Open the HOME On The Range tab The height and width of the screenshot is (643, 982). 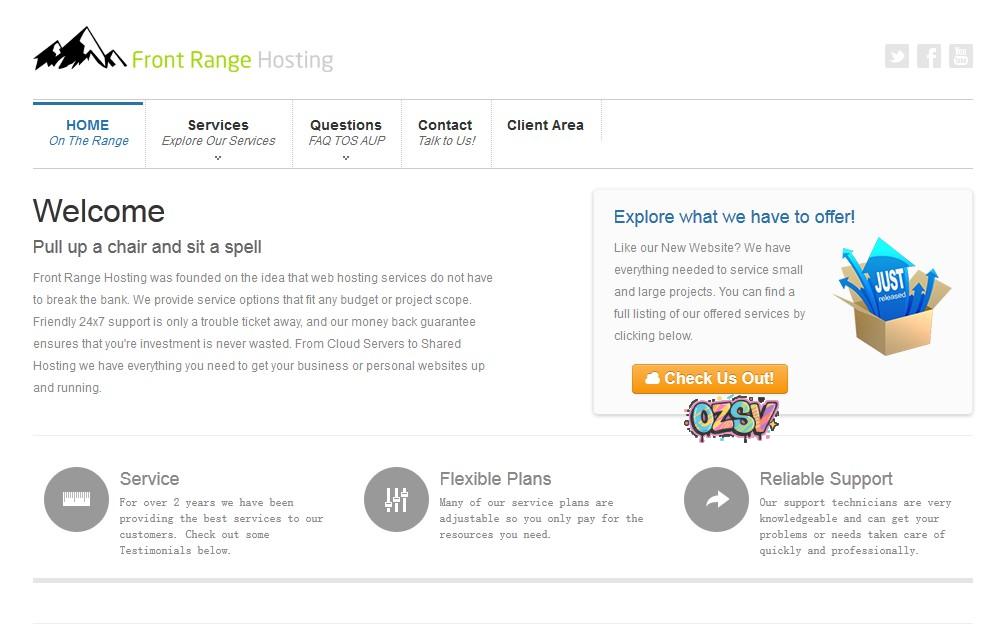[x=88, y=133]
